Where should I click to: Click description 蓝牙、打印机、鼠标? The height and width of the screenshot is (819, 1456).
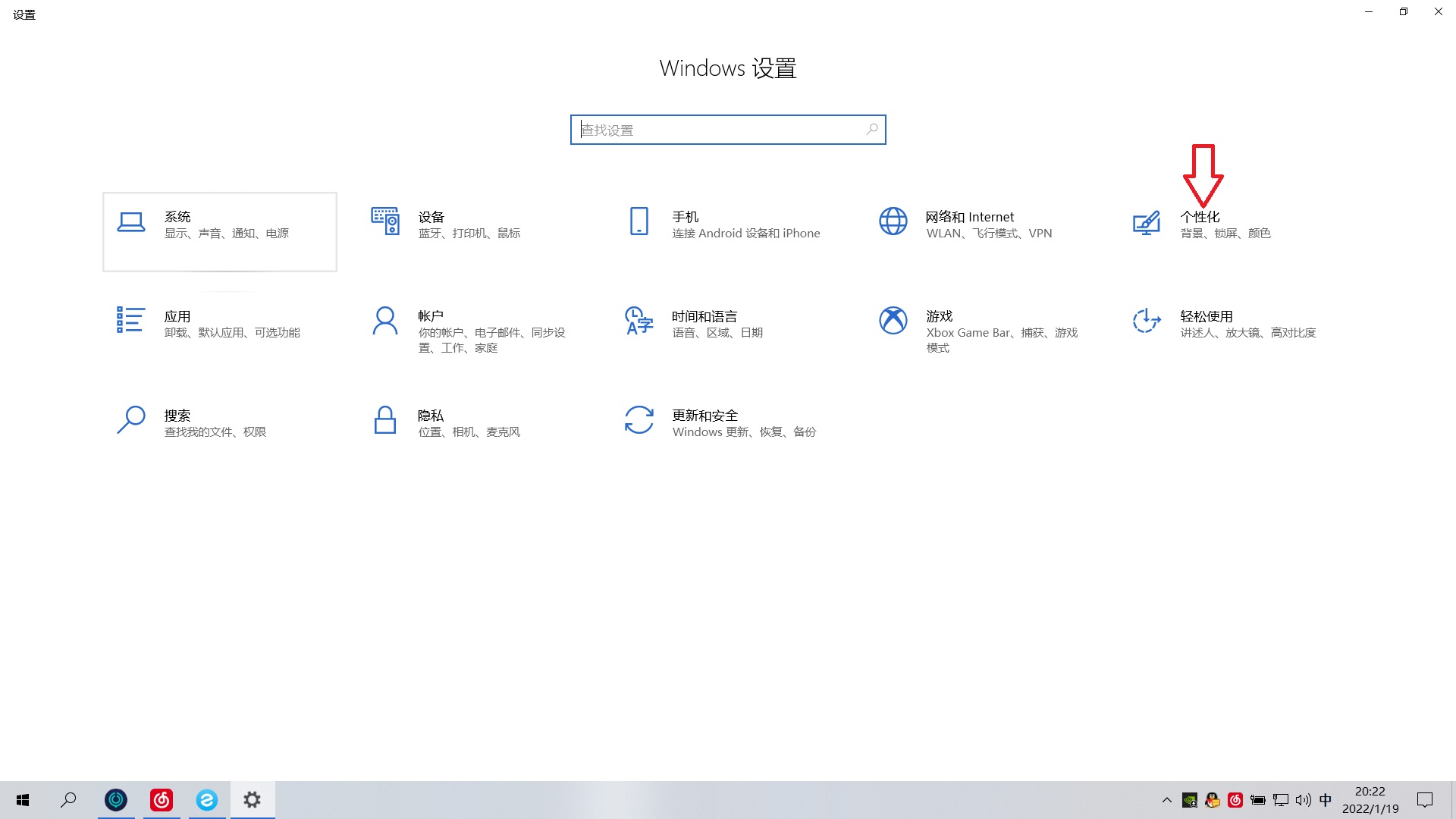469,234
